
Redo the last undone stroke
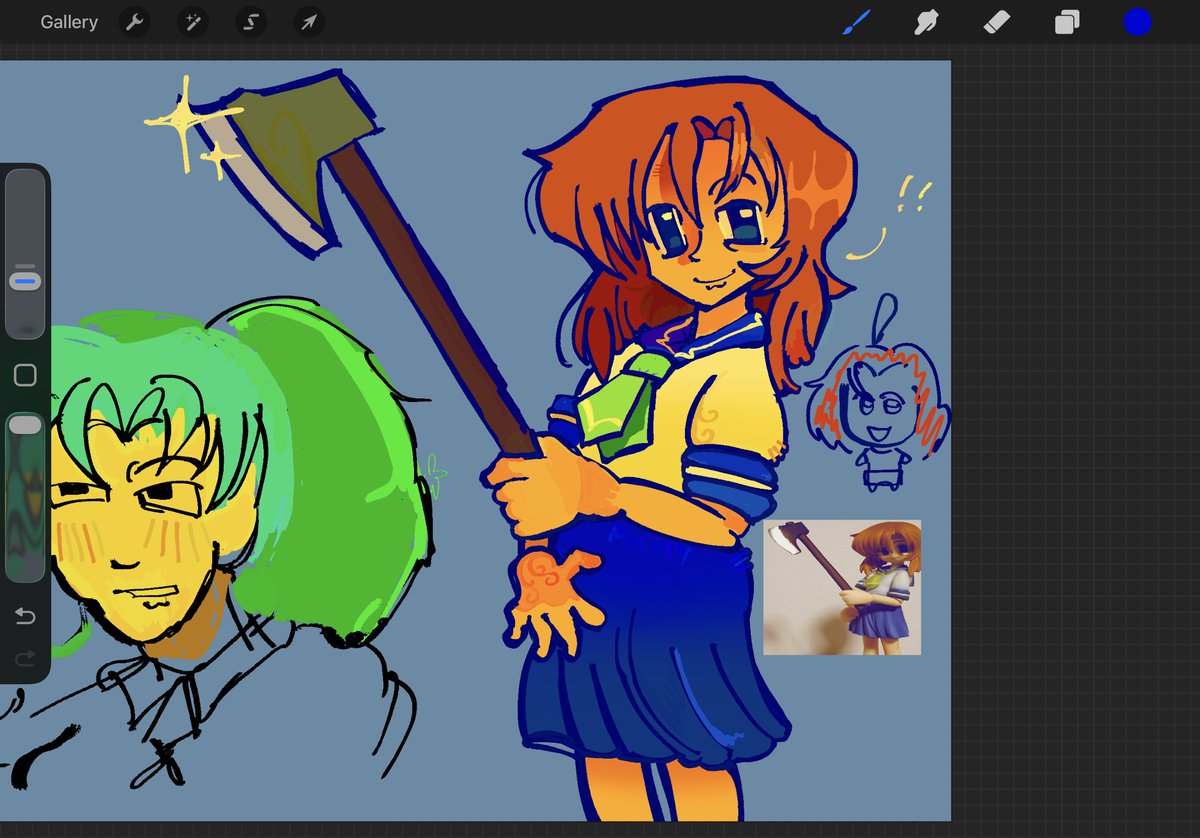pyautogui.click(x=25, y=658)
